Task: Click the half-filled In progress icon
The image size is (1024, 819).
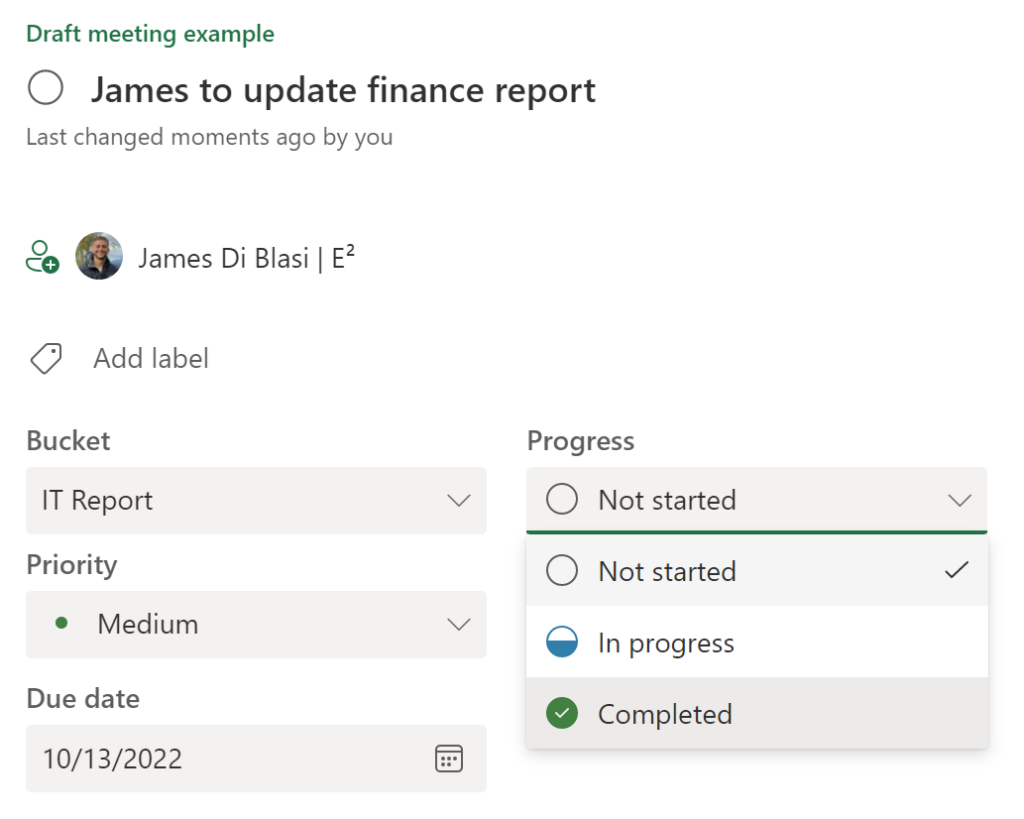Action: coord(562,643)
